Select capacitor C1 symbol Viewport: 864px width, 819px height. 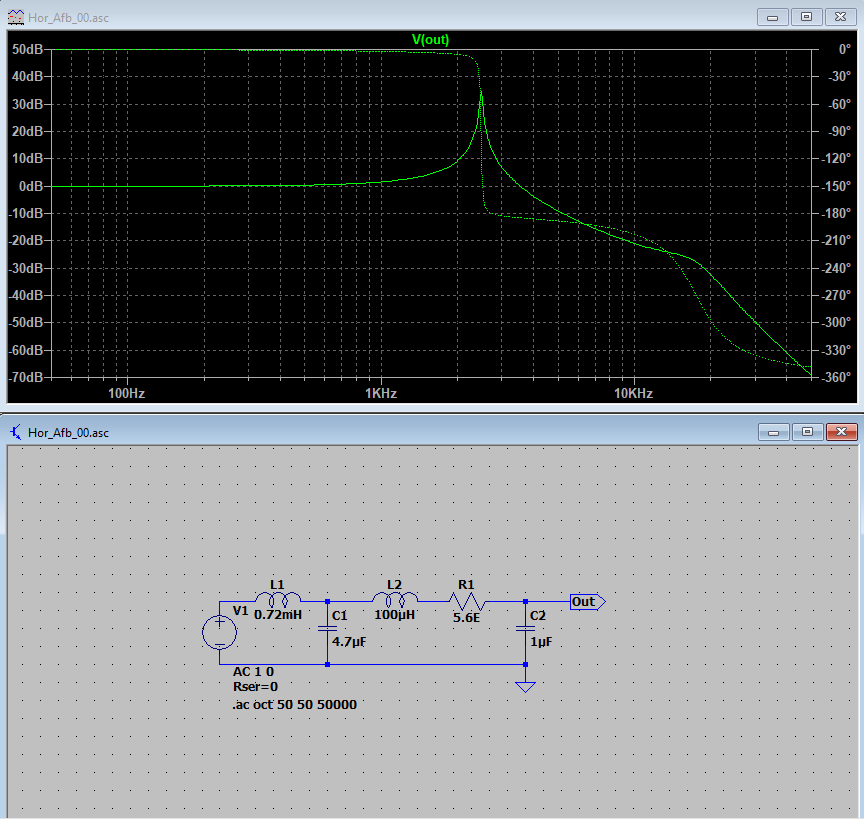point(327,628)
